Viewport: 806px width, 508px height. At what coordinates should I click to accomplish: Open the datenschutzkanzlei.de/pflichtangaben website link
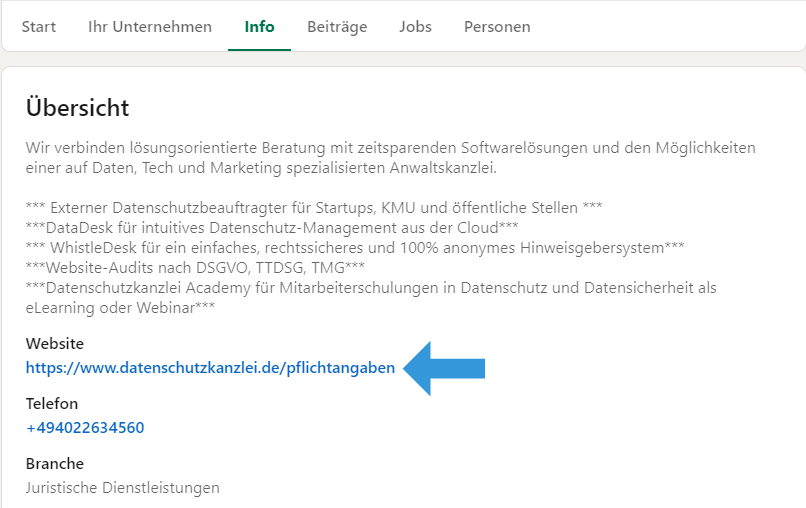210,368
